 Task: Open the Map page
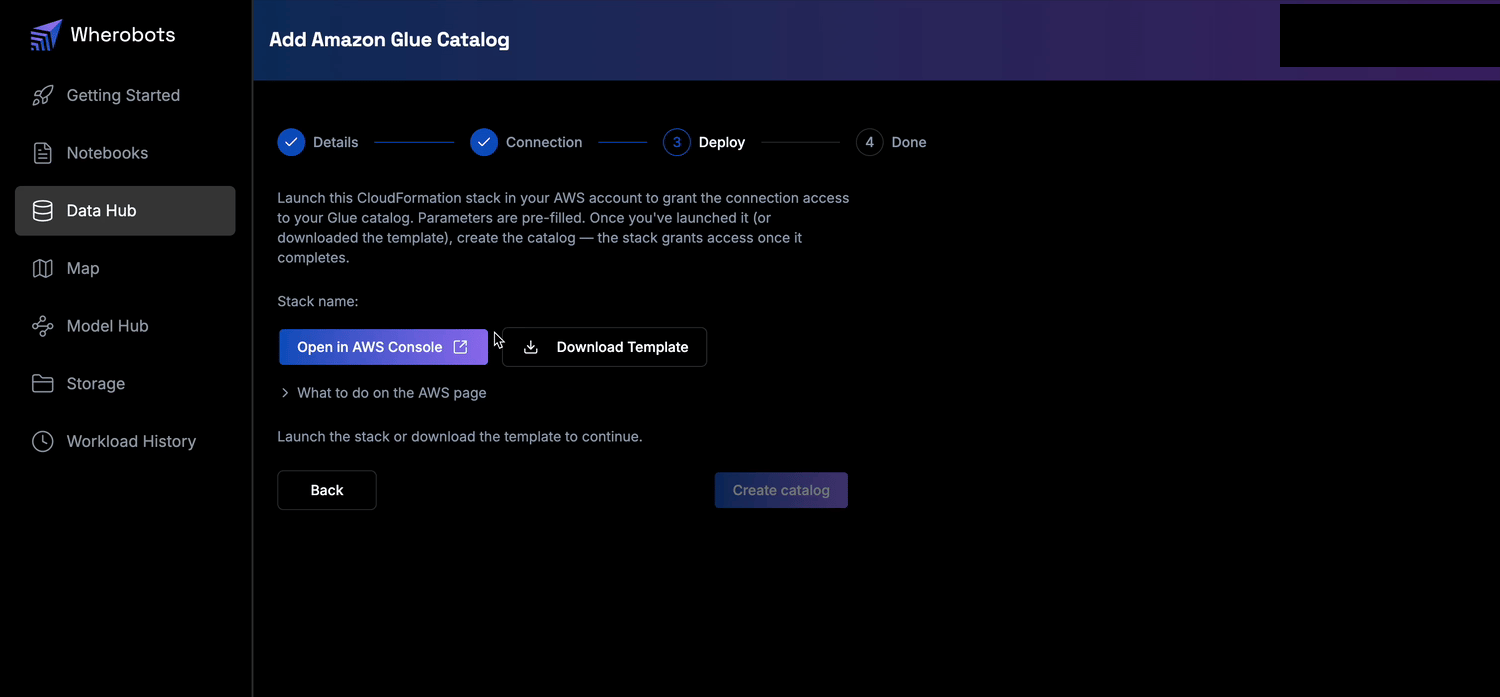click(x=125, y=268)
